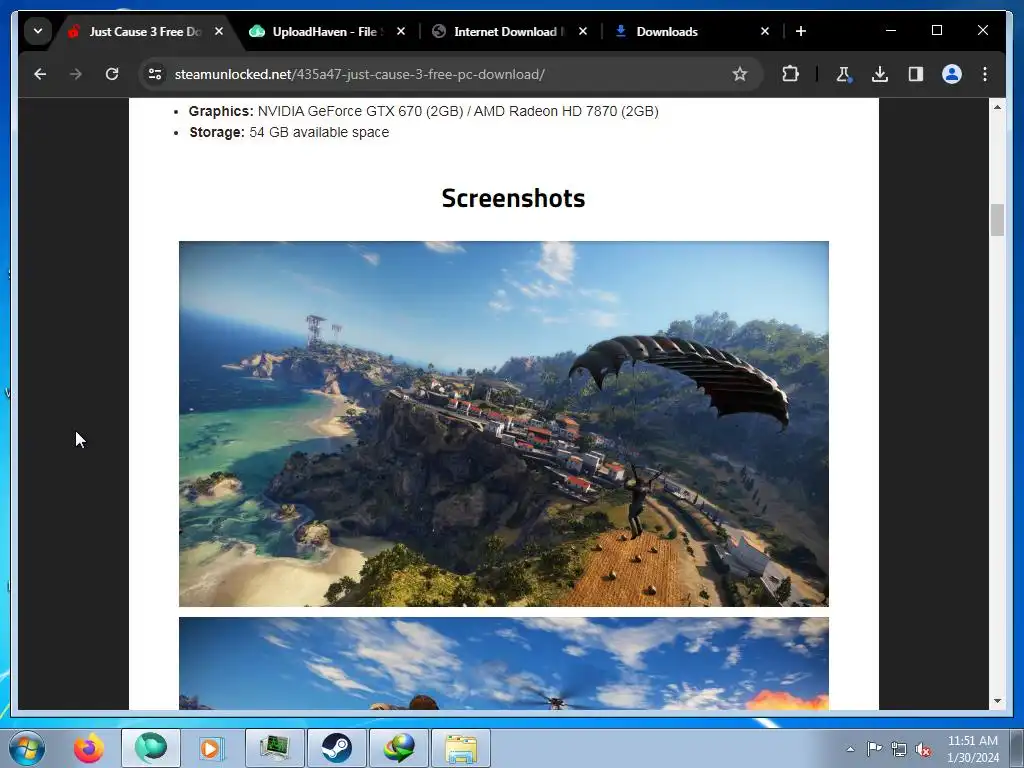Screen dimensions: 1024x768
Task: Click the forward navigation arrow
Action: pyautogui.click(x=76, y=74)
